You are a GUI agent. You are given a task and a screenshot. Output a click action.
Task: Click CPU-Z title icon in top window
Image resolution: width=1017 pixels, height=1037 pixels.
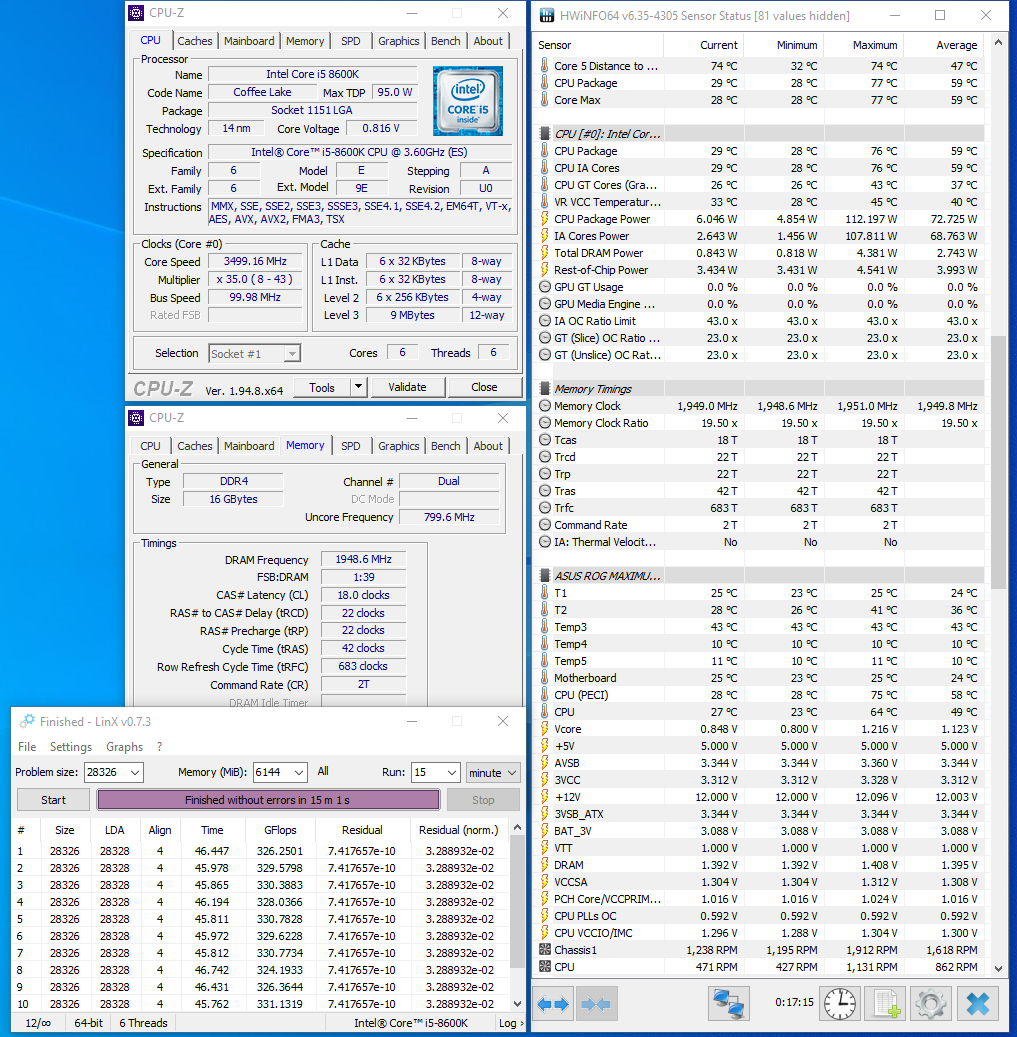click(x=136, y=13)
